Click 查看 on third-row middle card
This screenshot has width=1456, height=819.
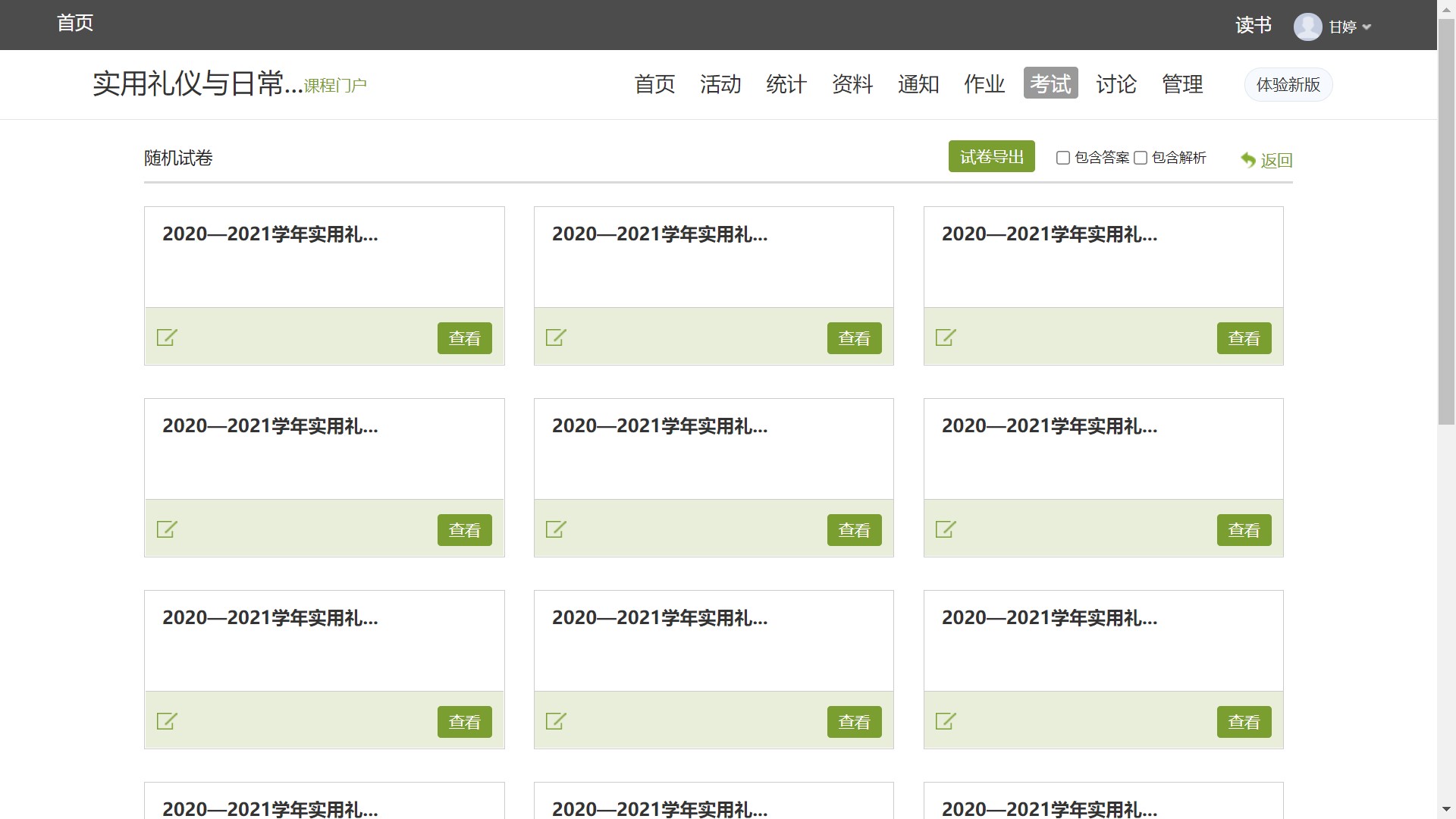tap(854, 722)
